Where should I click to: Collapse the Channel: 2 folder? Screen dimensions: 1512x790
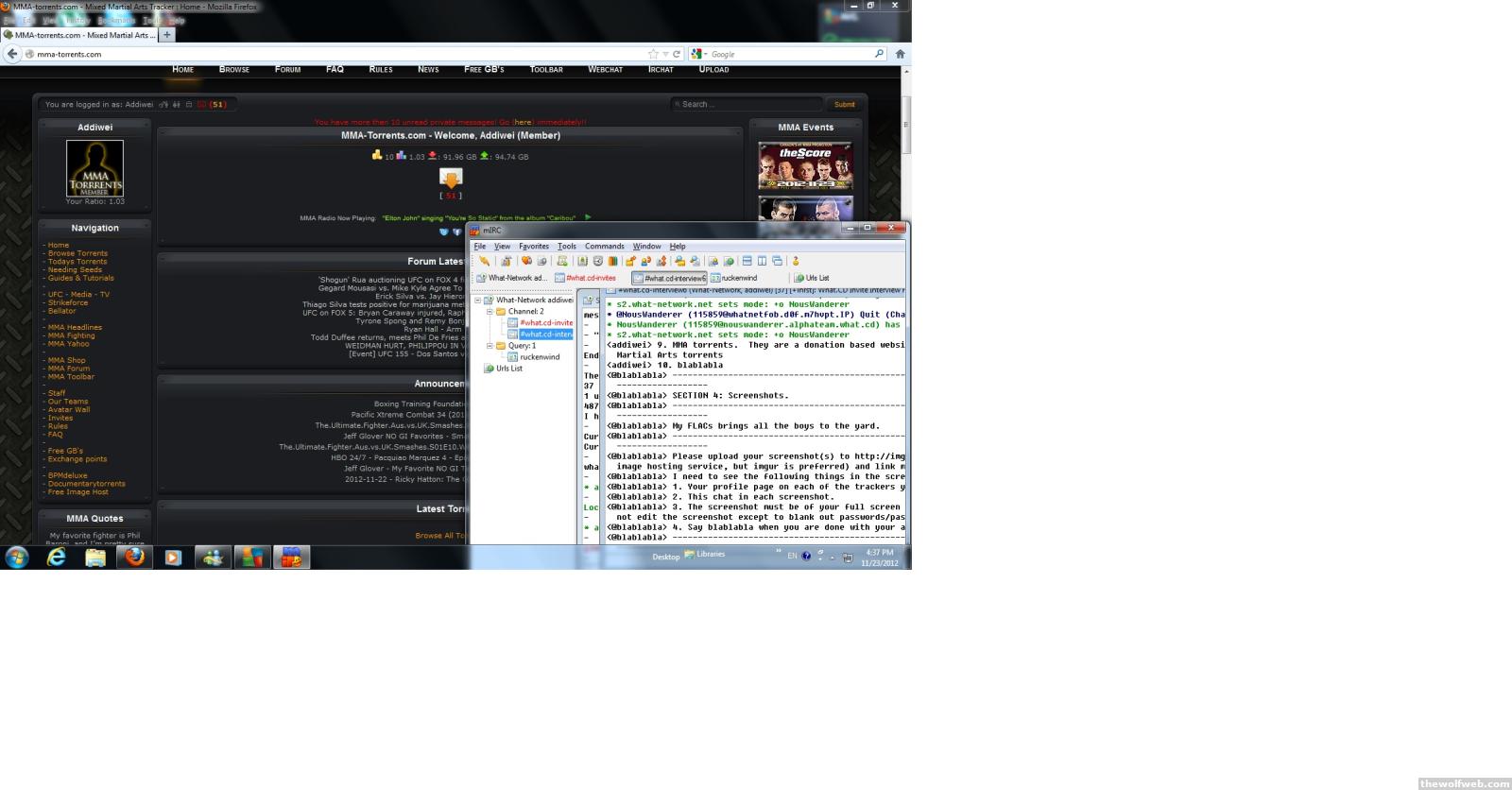490,312
